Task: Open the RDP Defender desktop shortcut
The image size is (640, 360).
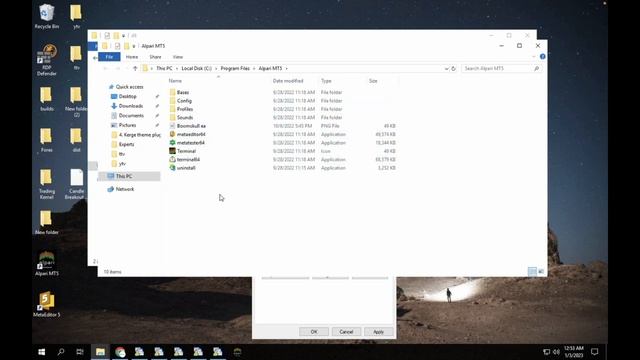Action: (47, 60)
